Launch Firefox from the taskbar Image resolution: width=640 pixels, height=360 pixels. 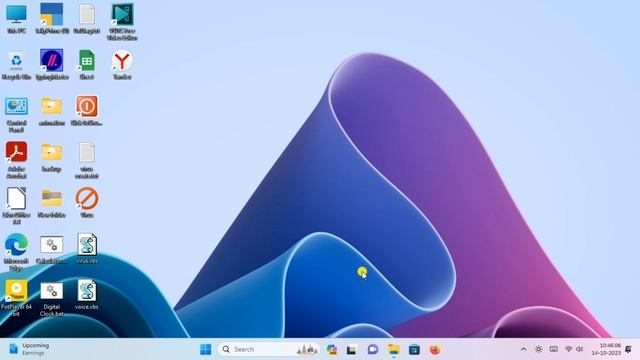click(x=435, y=349)
